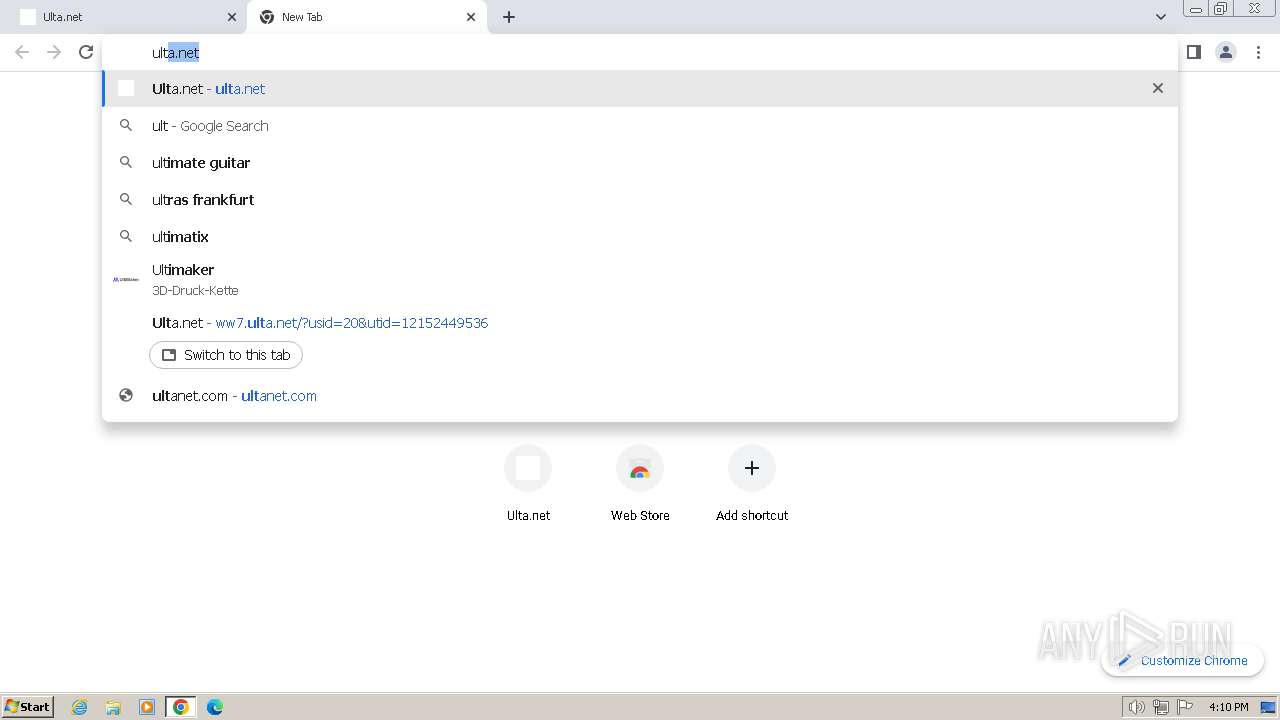Click the show desktop tray icon
Screen dimensions: 1280x720
[1268, 707]
